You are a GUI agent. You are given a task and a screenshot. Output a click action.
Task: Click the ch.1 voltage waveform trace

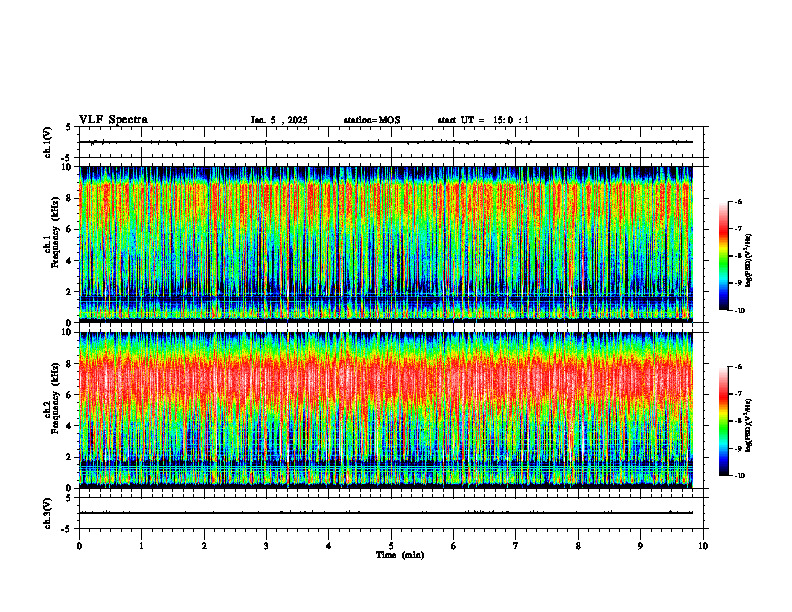coord(386,142)
